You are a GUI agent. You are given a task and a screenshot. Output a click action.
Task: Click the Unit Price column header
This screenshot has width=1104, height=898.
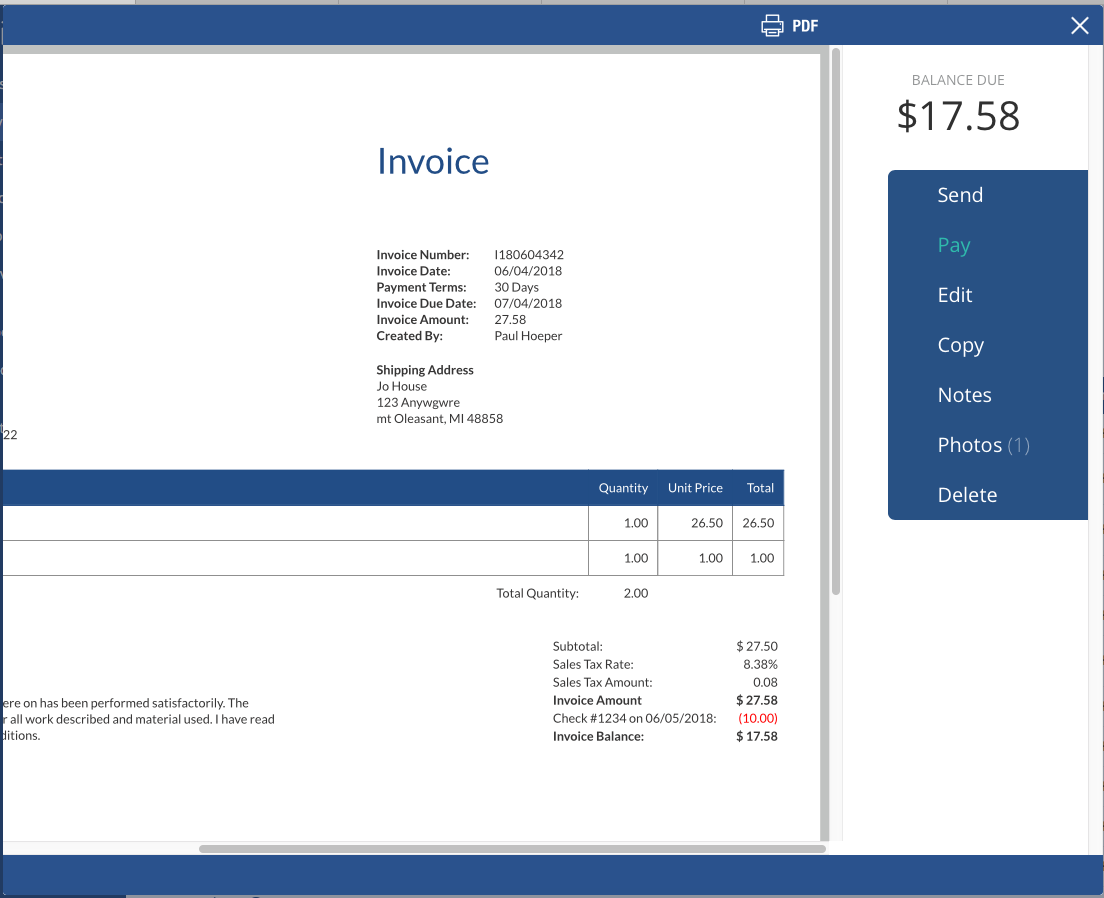(695, 488)
